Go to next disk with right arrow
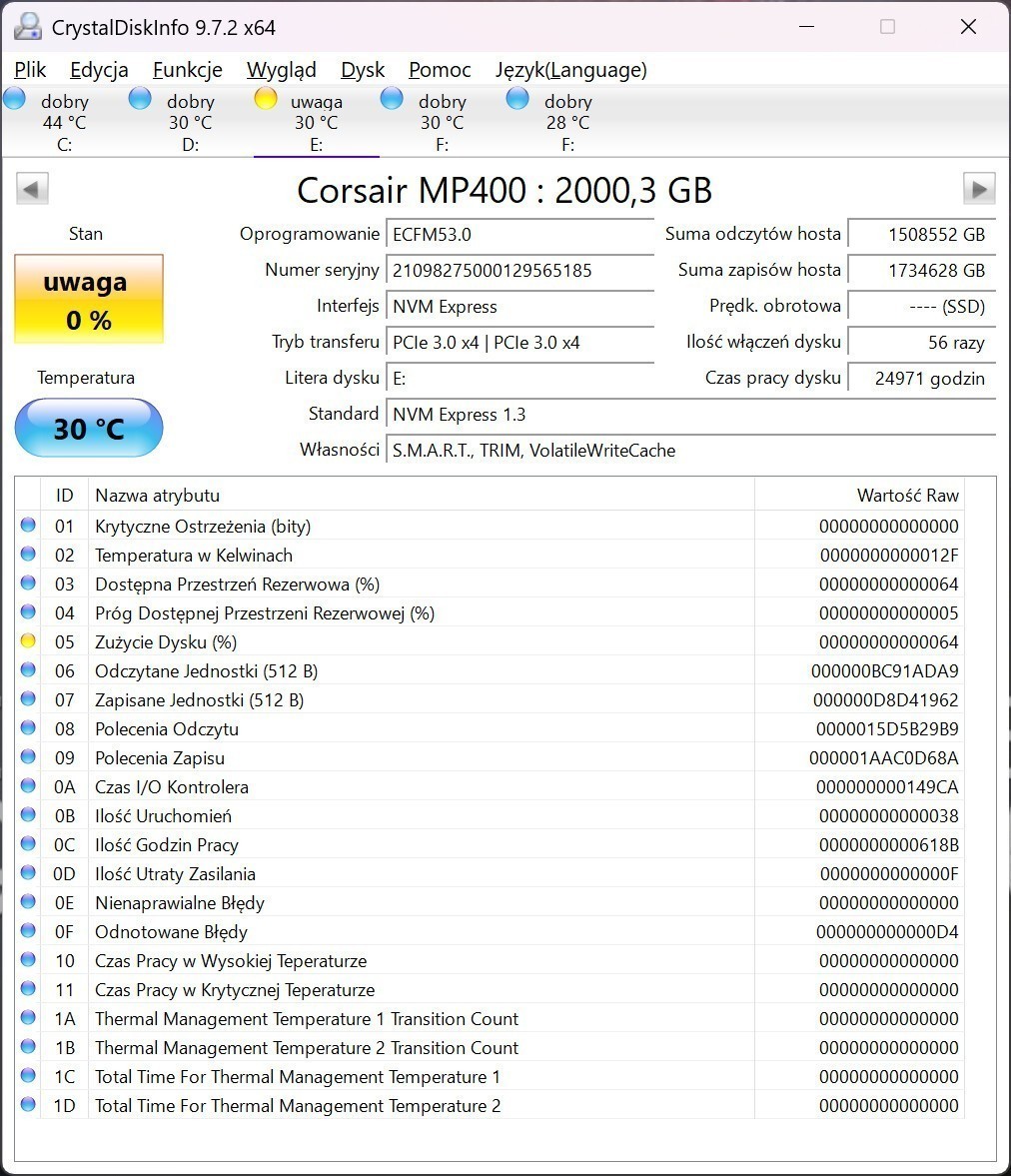Viewport: 1011px width, 1176px height. [978, 189]
